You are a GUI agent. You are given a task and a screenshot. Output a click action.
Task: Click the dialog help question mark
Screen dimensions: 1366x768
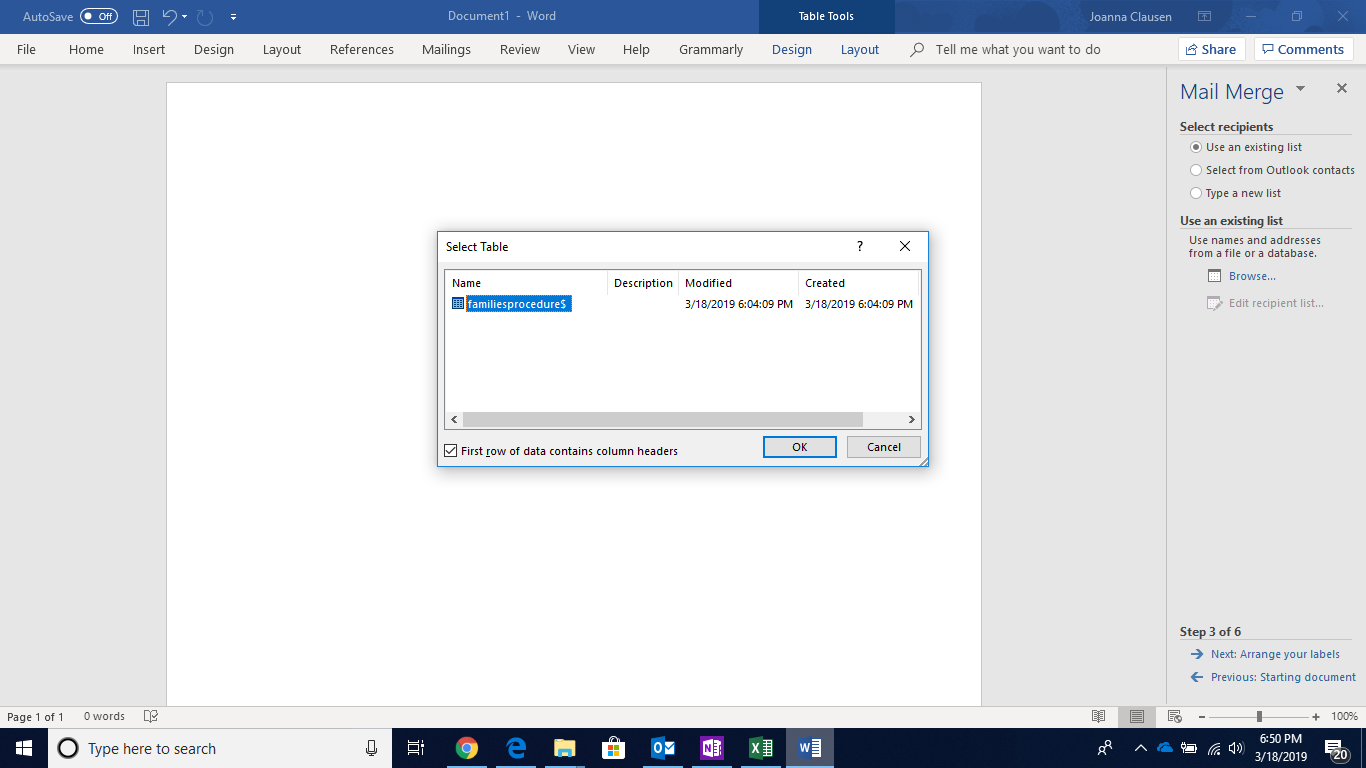pos(859,246)
